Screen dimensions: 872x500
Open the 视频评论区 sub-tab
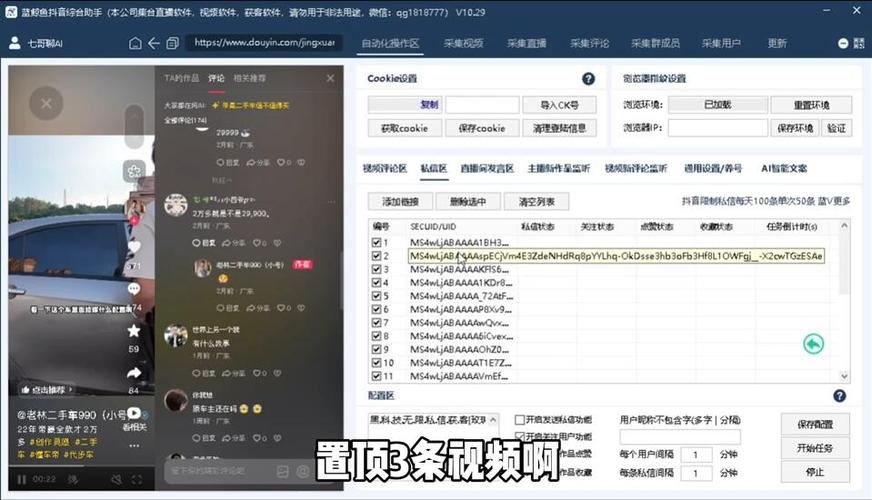tap(385, 169)
